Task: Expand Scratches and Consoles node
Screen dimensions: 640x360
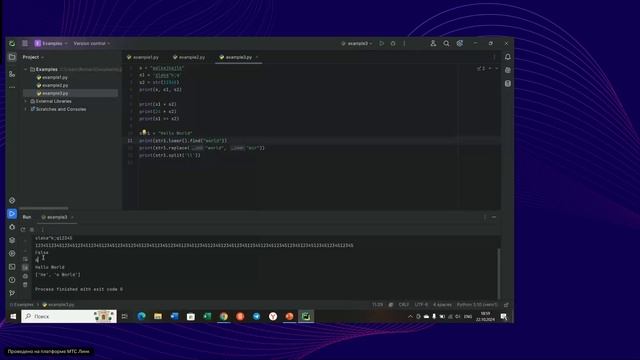Action: pos(26,109)
